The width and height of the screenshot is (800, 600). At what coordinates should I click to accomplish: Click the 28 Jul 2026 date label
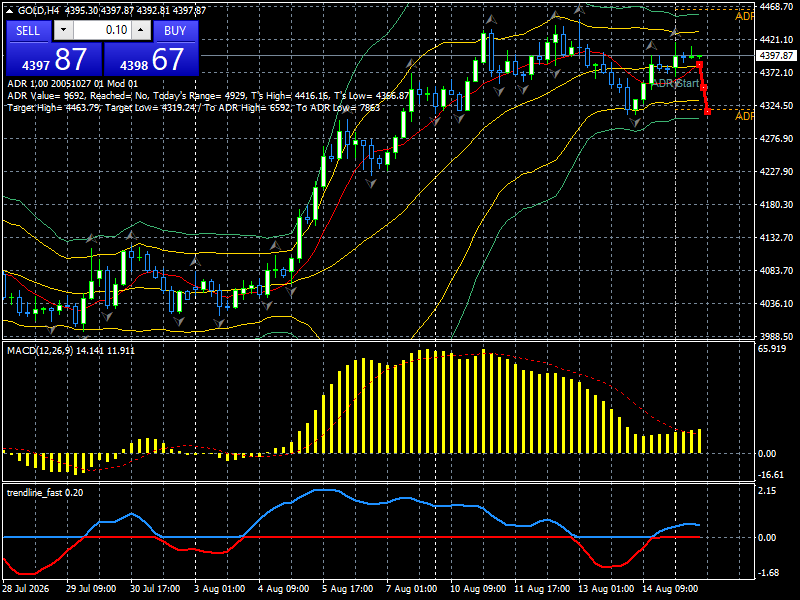(26, 588)
